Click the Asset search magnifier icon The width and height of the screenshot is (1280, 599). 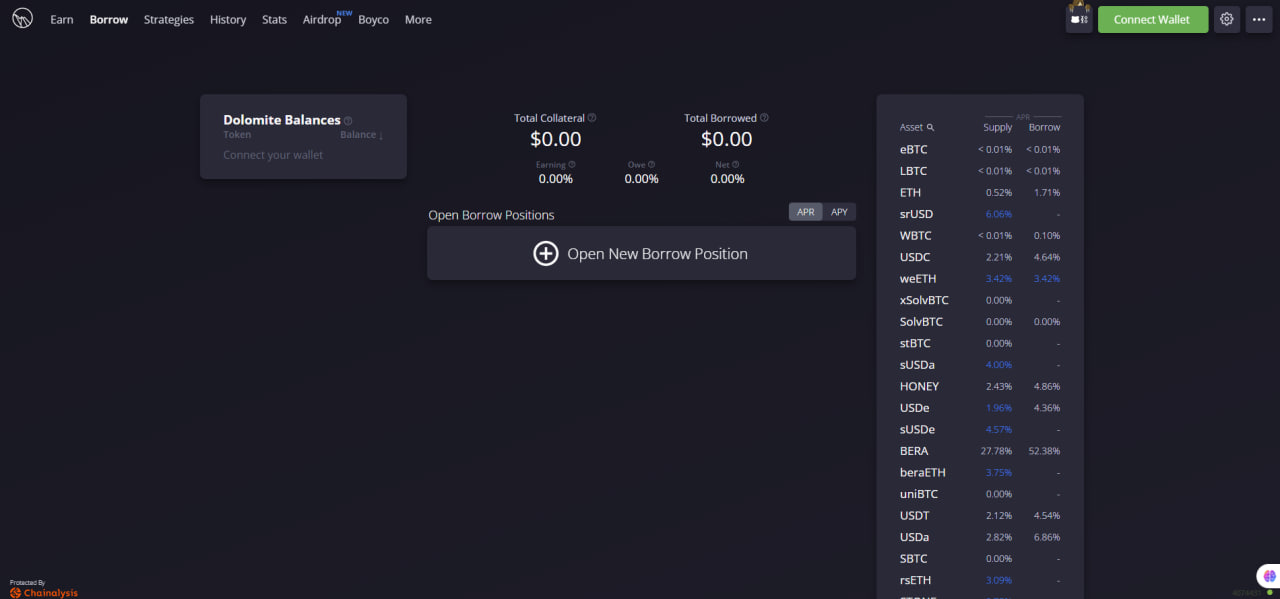[x=931, y=128]
